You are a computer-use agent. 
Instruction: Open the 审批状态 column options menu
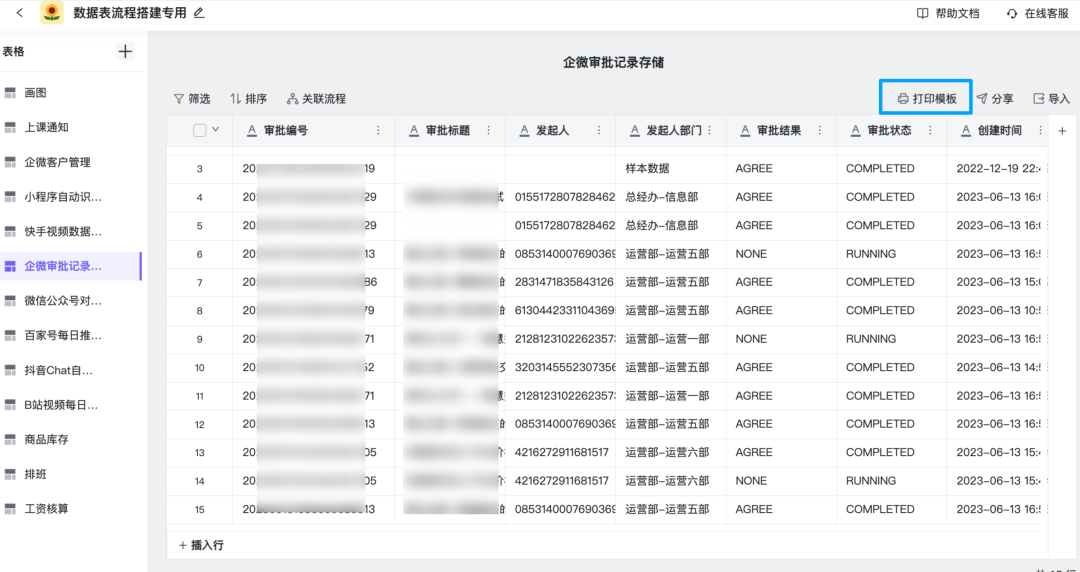tap(930, 130)
